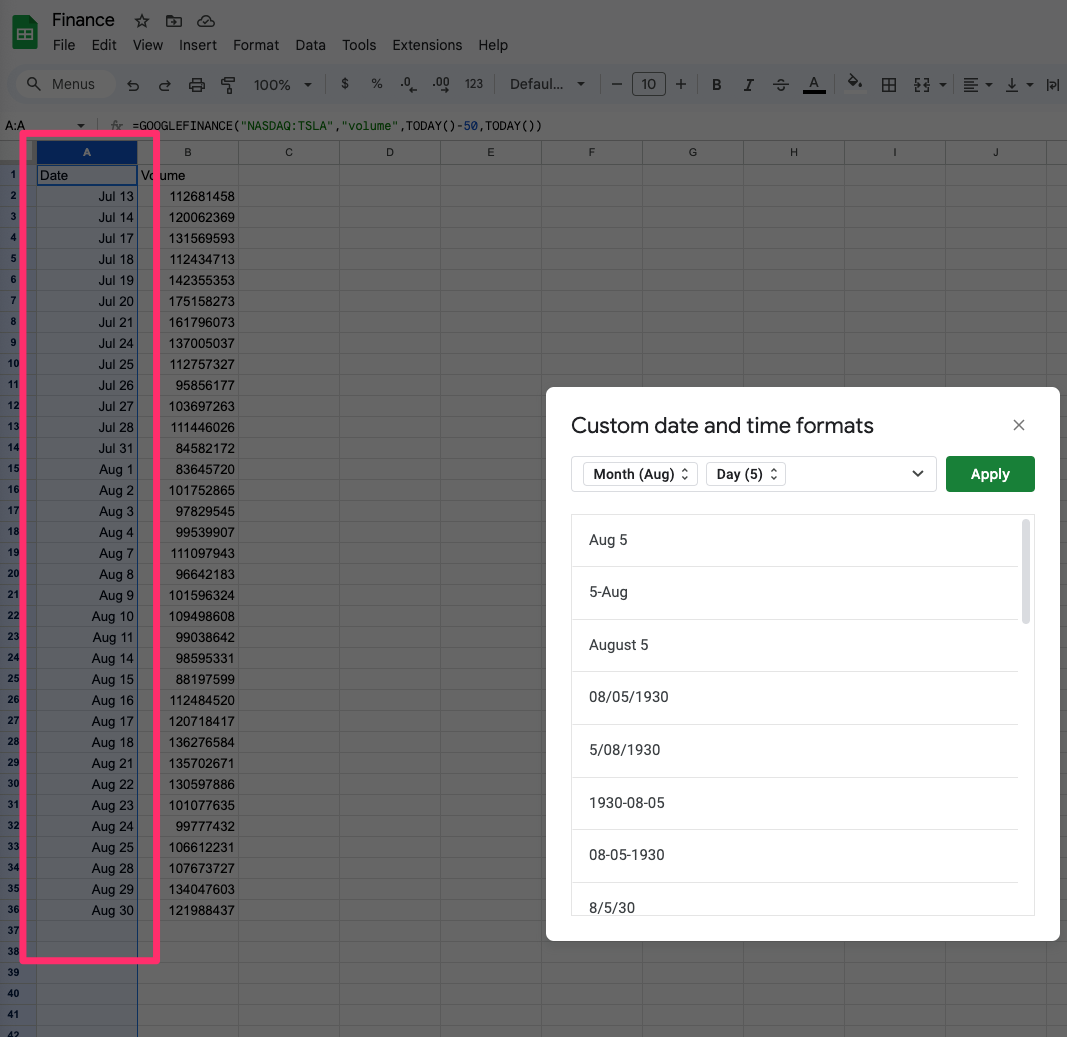Toggle bold formatting

[716, 85]
